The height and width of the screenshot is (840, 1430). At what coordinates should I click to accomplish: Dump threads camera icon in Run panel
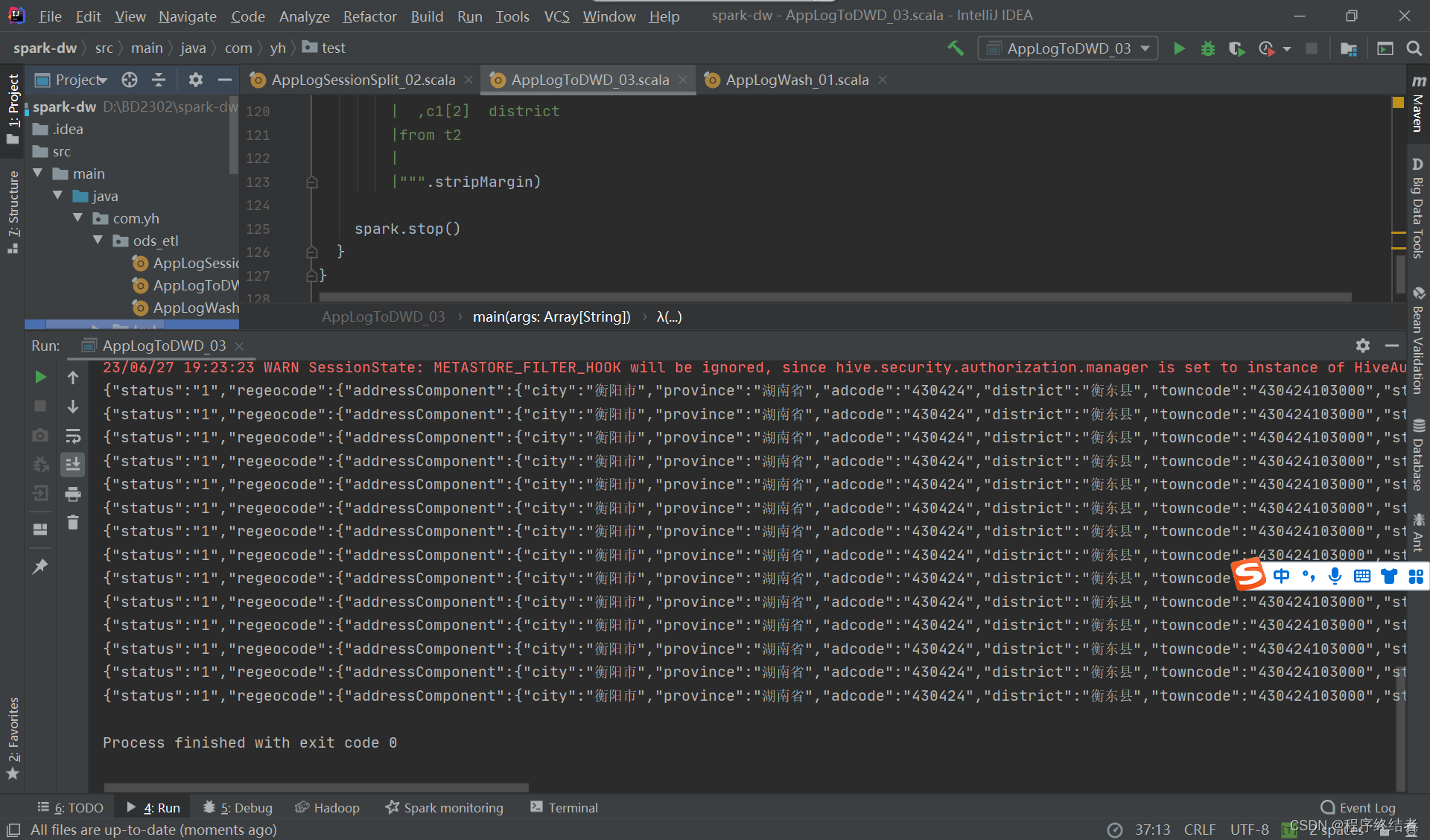tap(40, 436)
